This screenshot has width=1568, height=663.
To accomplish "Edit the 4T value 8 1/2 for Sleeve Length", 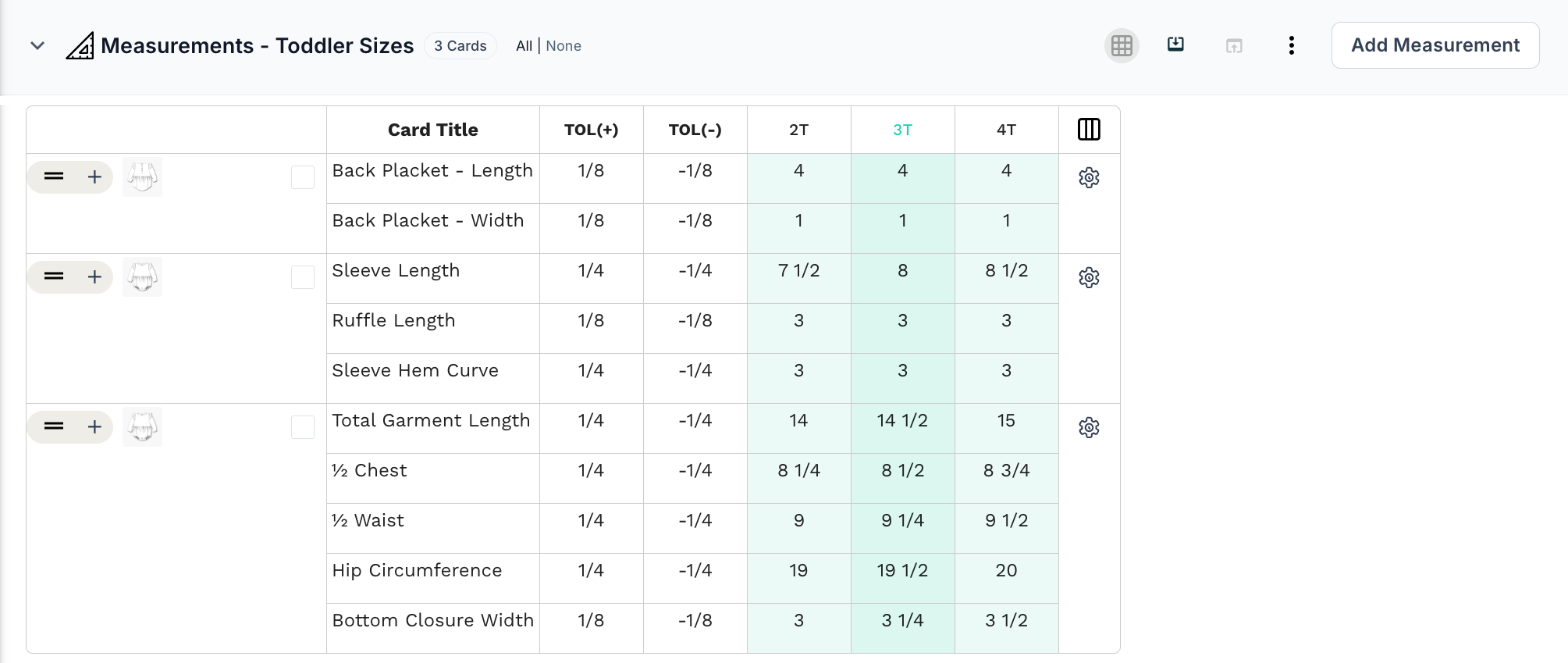I will tap(1006, 278).
